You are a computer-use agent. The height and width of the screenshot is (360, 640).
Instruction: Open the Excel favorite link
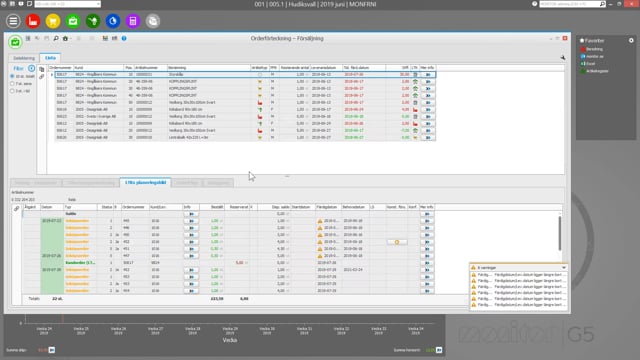[x=591, y=64]
